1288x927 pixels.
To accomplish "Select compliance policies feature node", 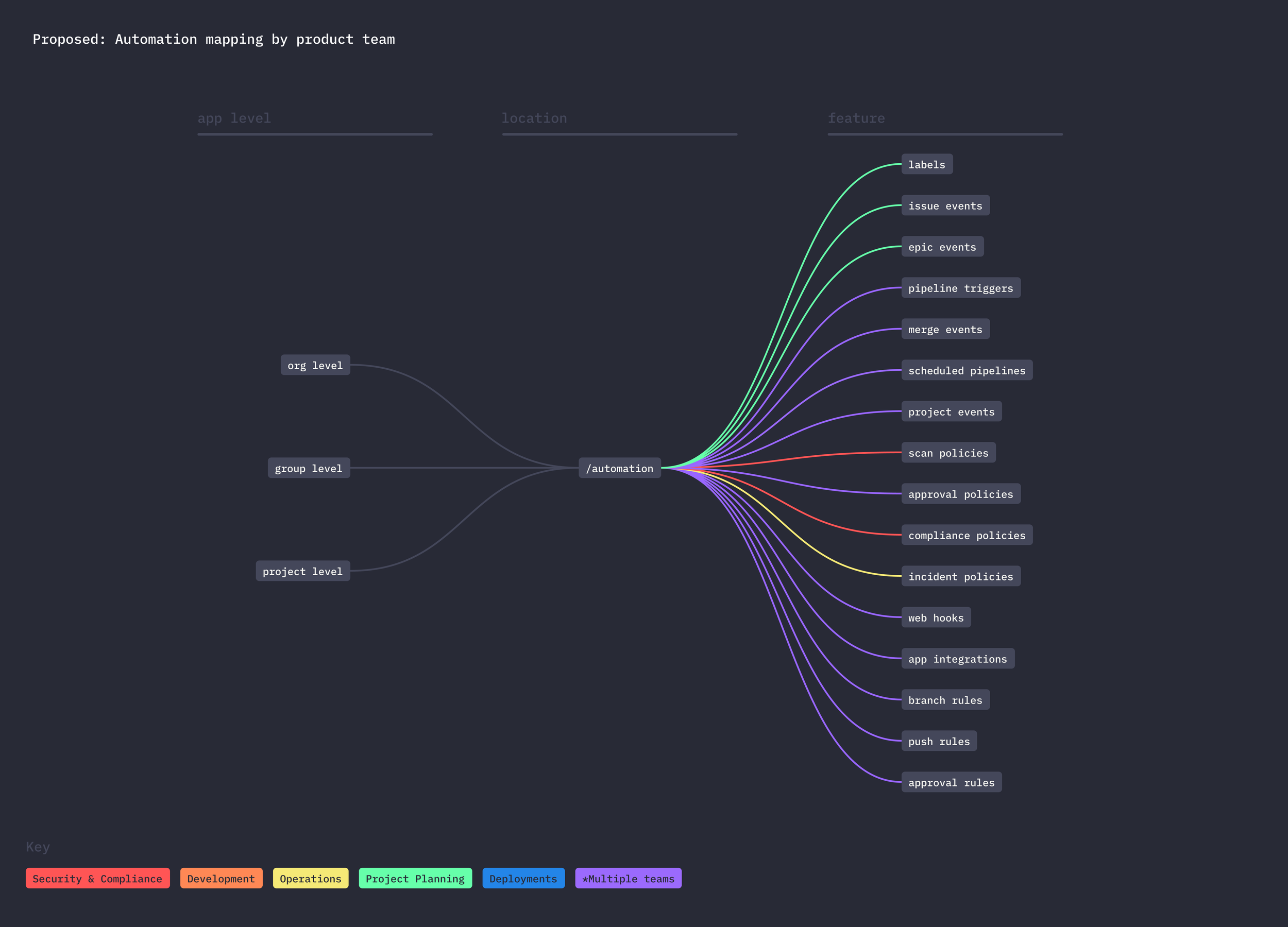I will (x=967, y=535).
